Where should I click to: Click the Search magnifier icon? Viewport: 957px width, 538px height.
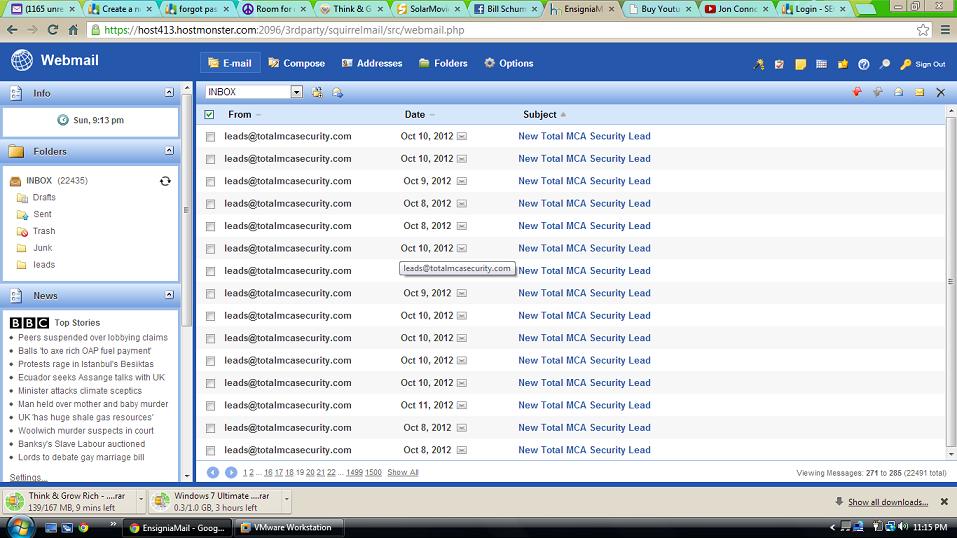click(x=884, y=64)
